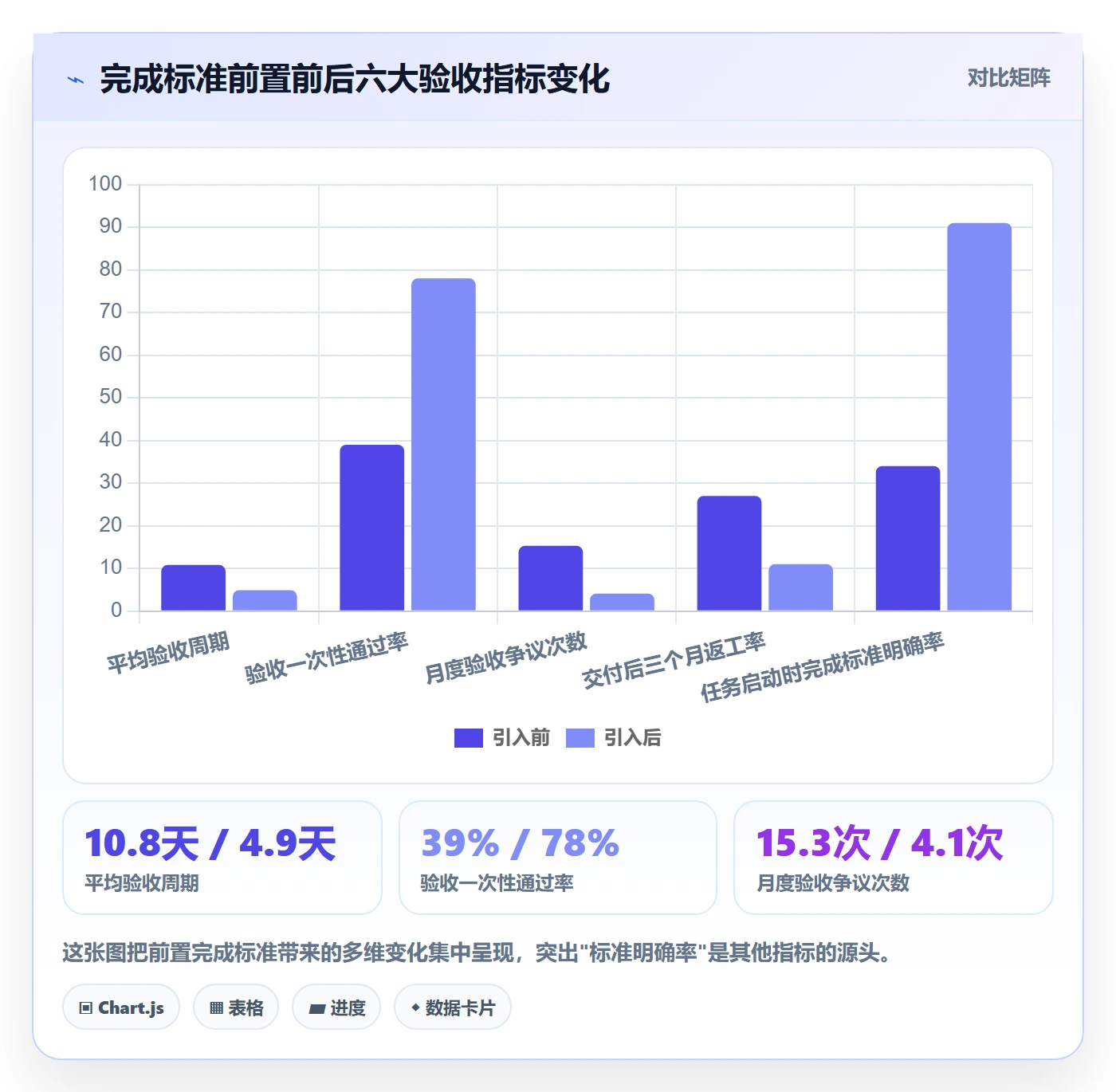Image resolution: width=1116 pixels, height=1092 pixels.
Task: Click the 表格 tag chip
Action: pyautogui.click(x=236, y=1008)
